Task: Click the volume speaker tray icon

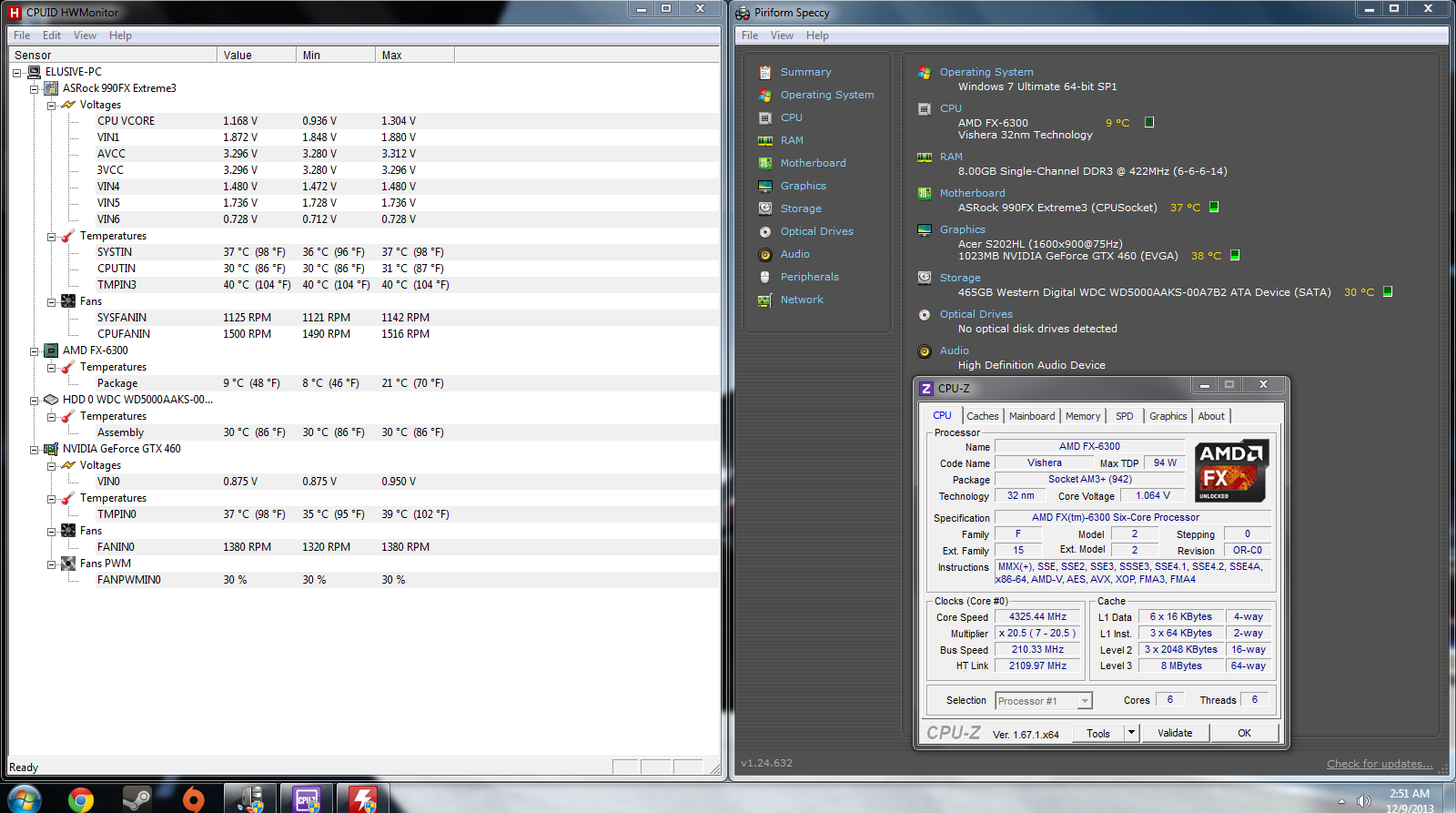Action: (x=1363, y=801)
